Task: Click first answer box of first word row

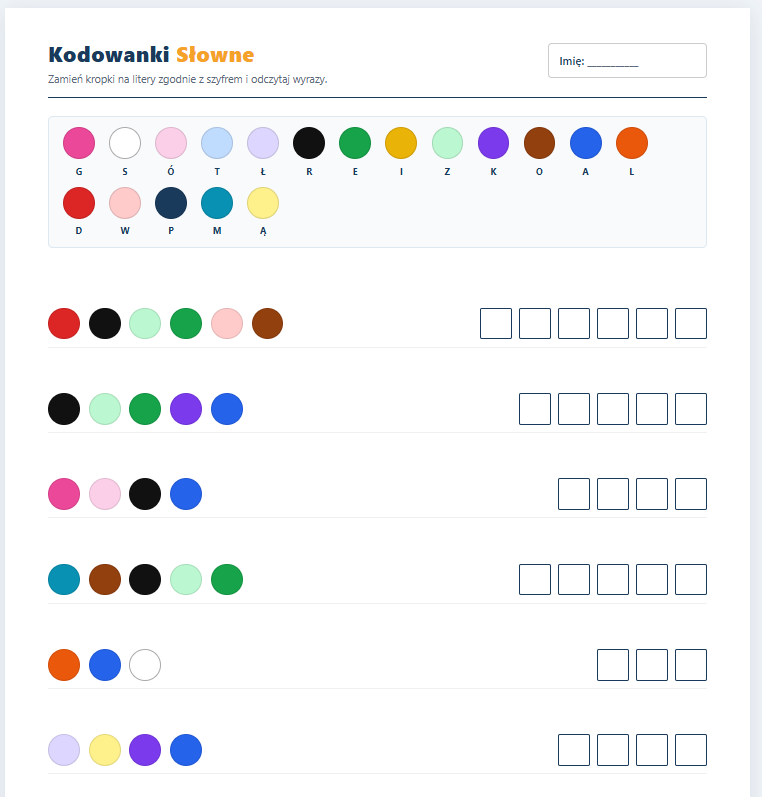Action: (x=496, y=323)
